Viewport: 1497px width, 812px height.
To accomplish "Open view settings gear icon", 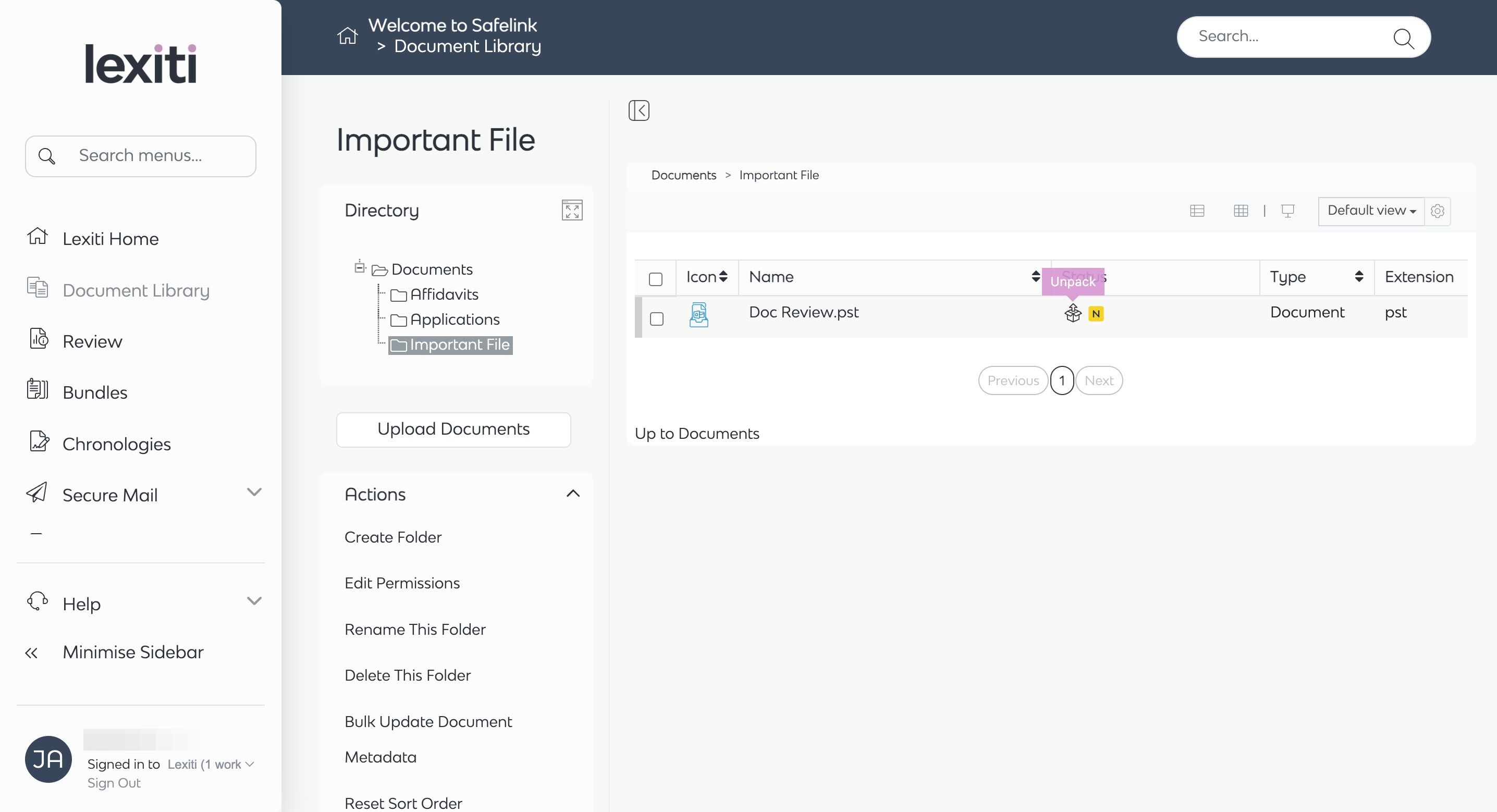I will 1437,211.
